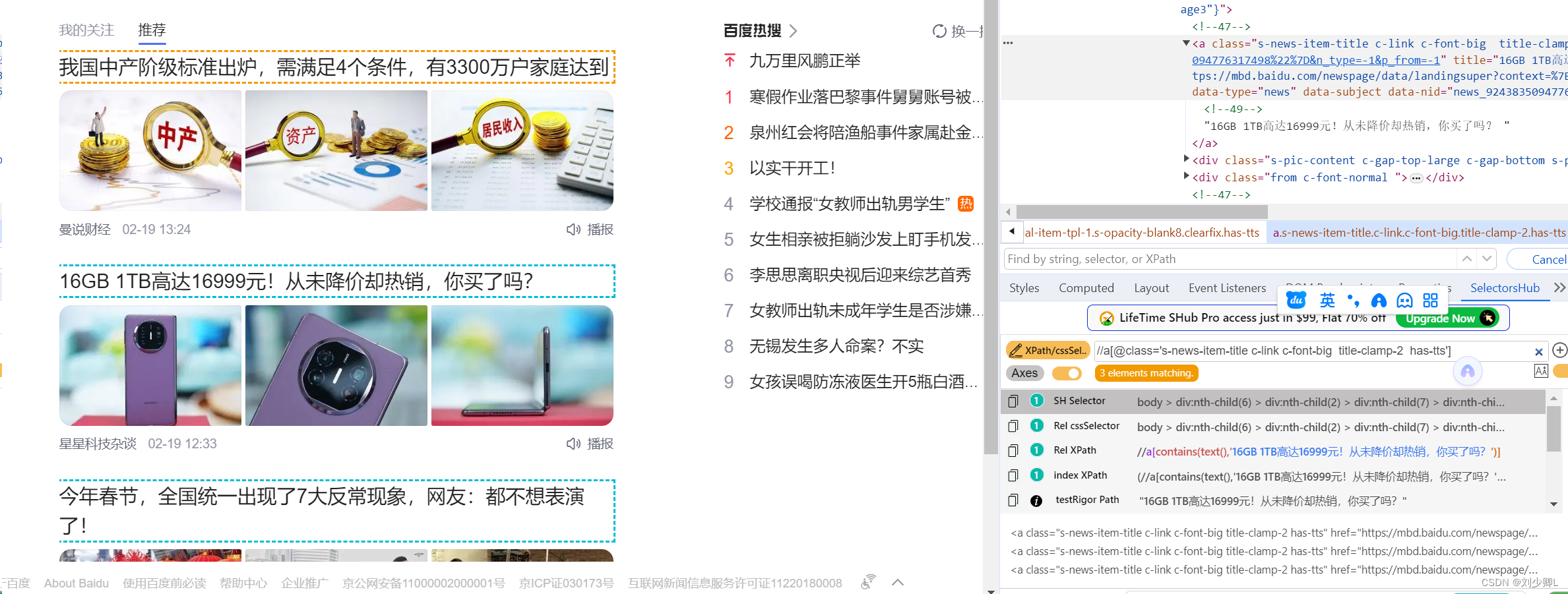The height and width of the screenshot is (594, 1568).
Task: Open 使用百度前必读 footer link
Action: click(164, 583)
